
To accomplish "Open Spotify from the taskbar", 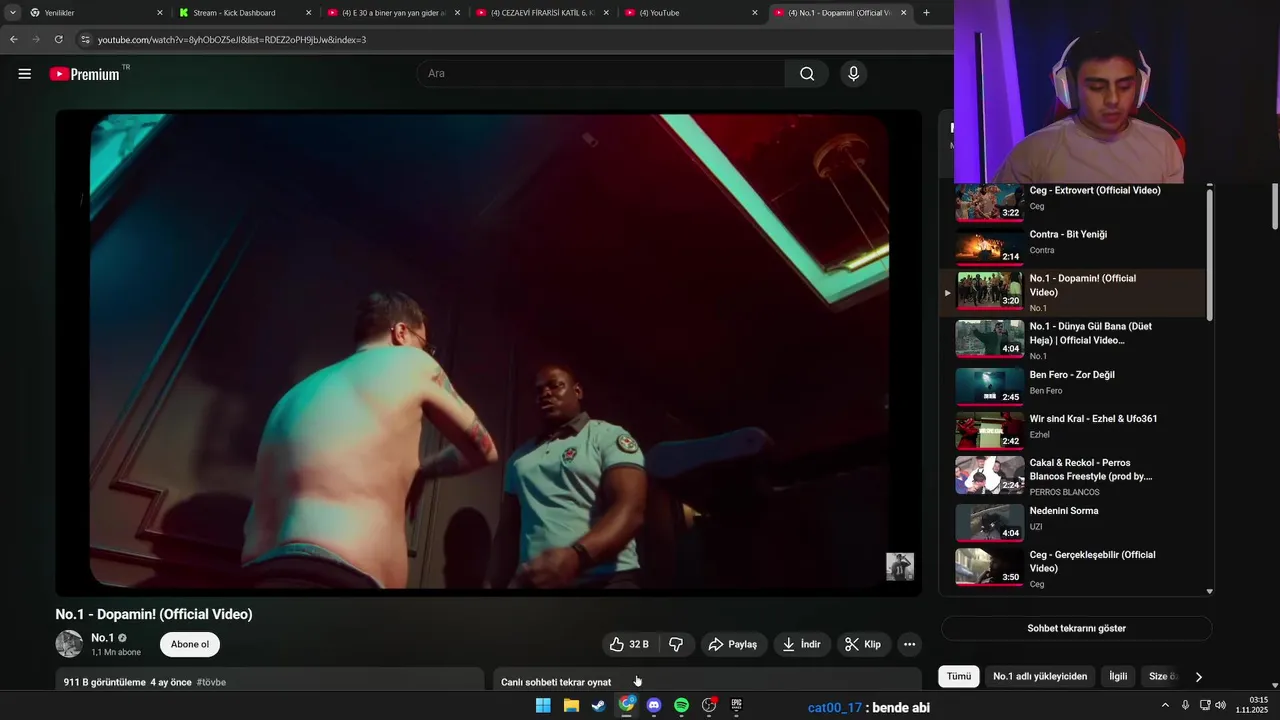I will click(x=681, y=705).
